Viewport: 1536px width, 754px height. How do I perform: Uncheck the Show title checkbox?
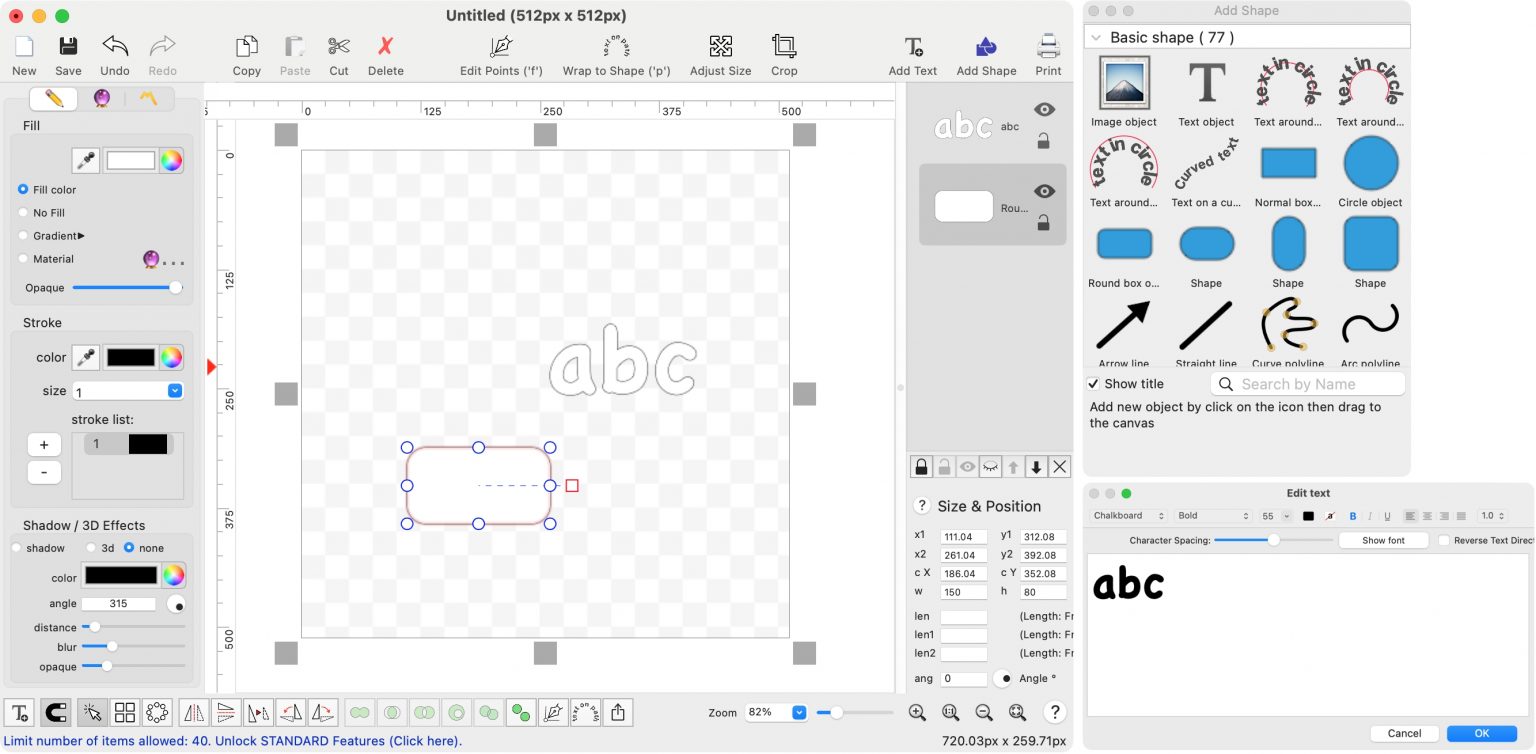pyautogui.click(x=1094, y=384)
